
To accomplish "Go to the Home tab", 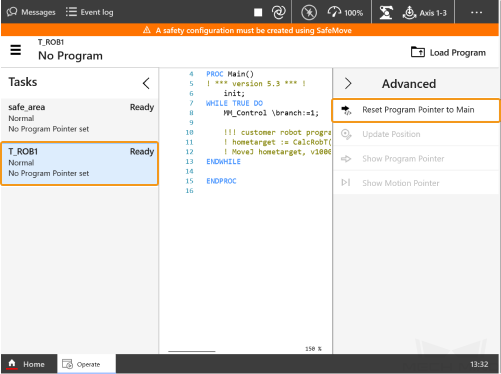I will (29, 364).
